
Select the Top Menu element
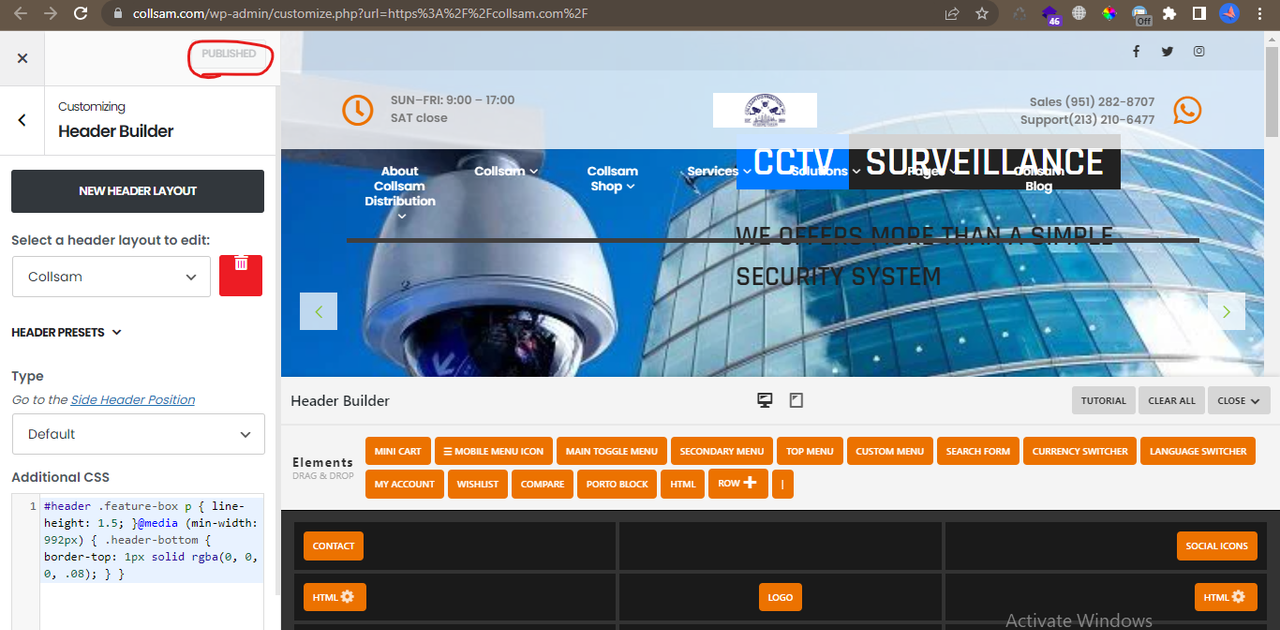pyautogui.click(x=810, y=451)
